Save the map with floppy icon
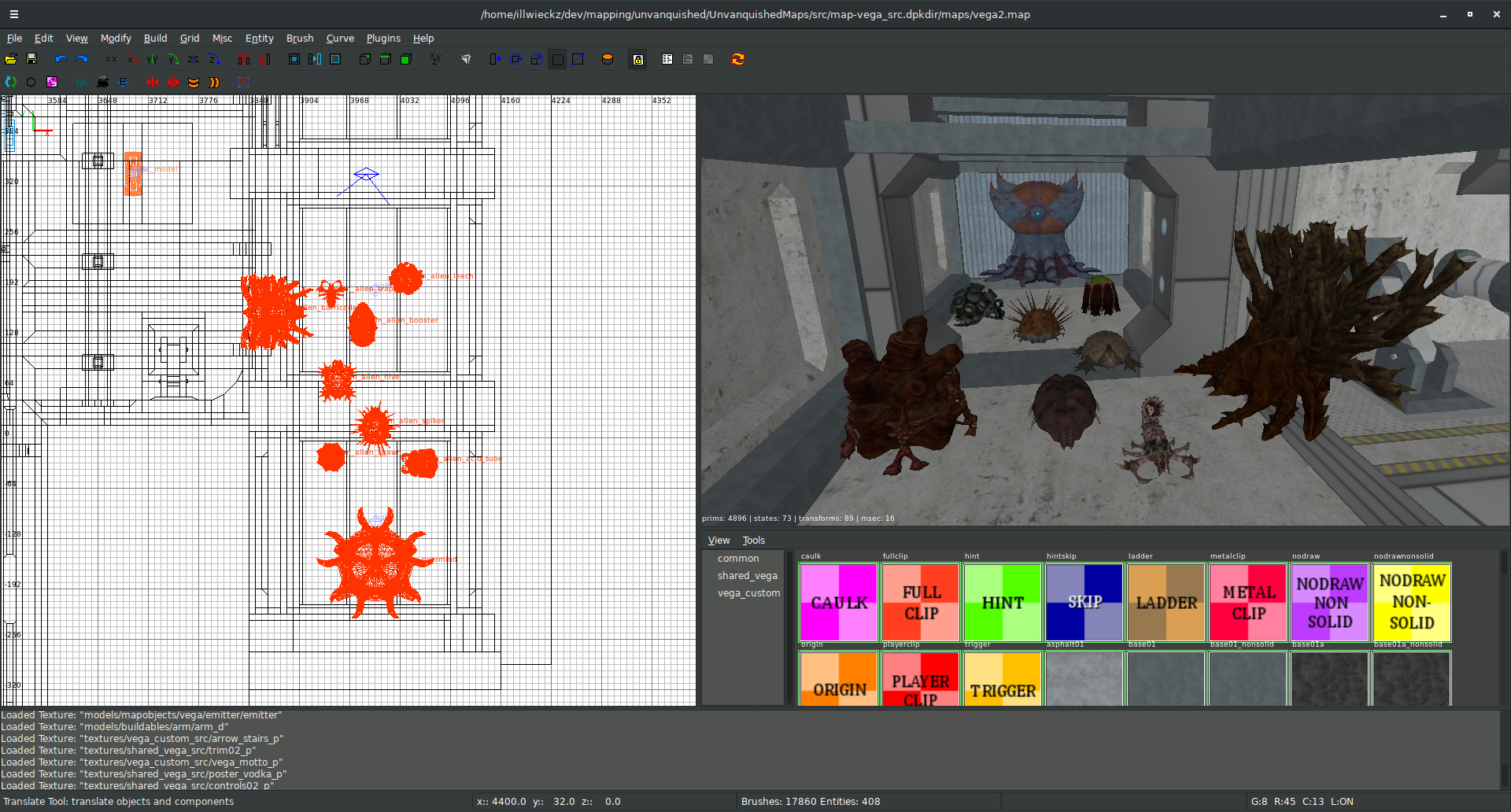Viewport: 1511px width, 812px height. pyautogui.click(x=31, y=59)
